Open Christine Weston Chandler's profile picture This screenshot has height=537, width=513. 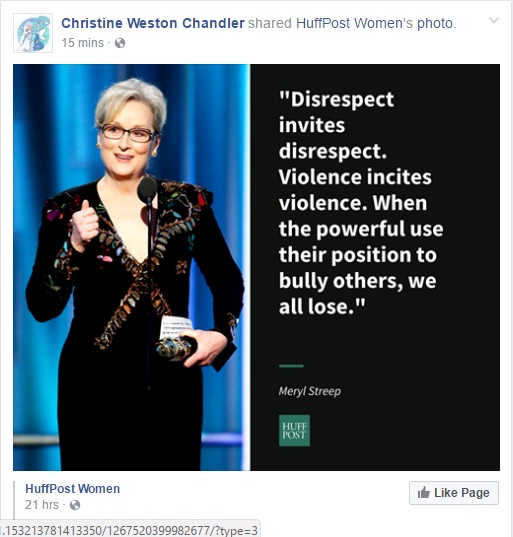33,33
